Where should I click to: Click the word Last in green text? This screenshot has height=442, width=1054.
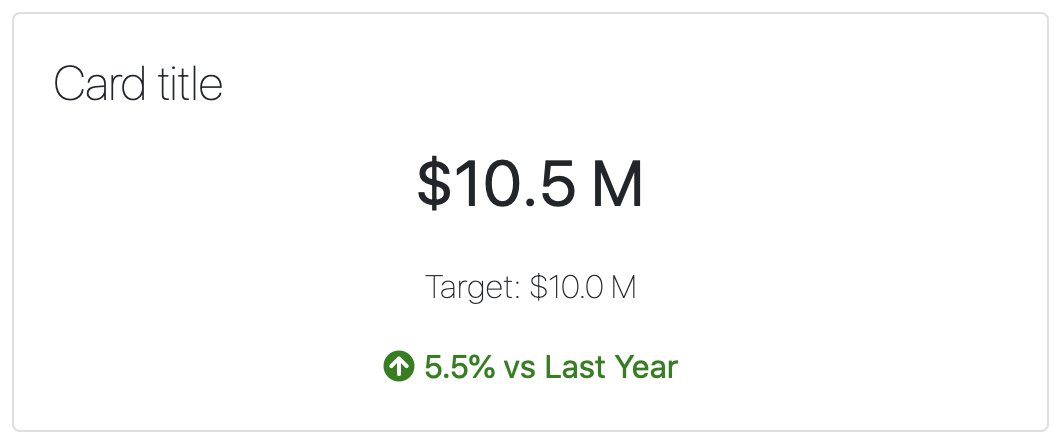[575, 367]
